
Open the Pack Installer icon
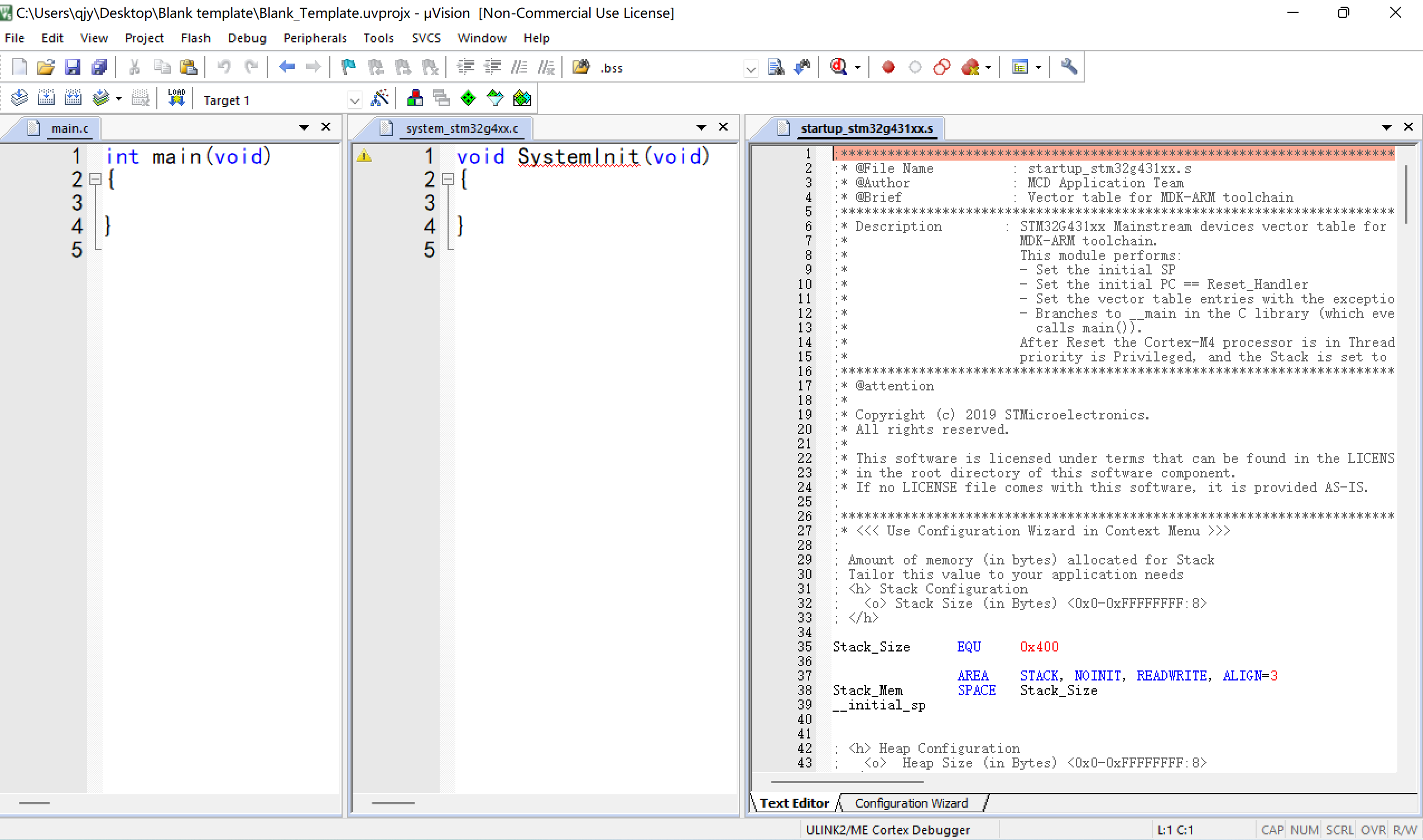(x=522, y=99)
